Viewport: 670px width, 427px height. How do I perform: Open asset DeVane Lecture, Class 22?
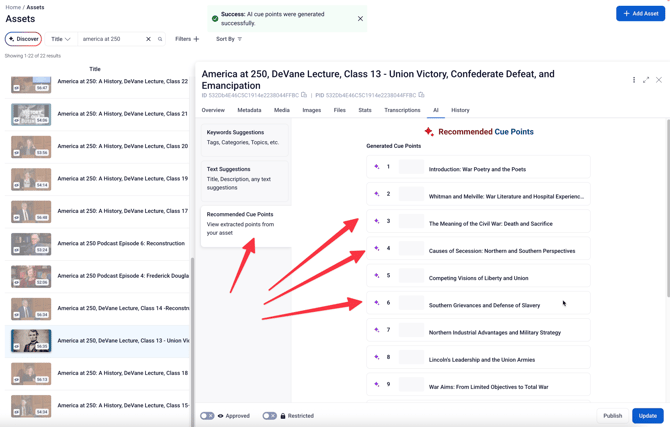pyautogui.click(x=122, y=81)
